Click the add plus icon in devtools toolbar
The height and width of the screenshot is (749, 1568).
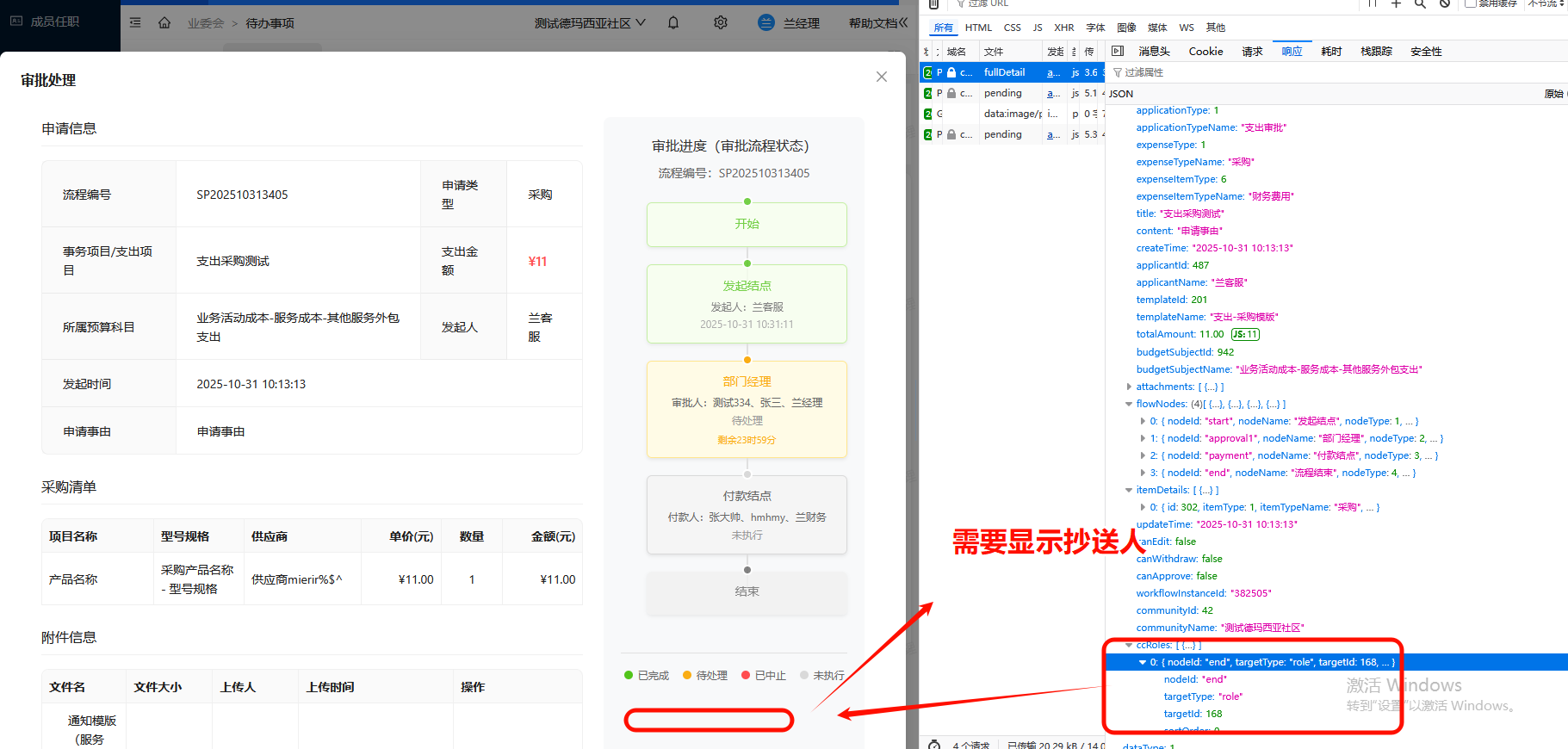pos(1396,3)
